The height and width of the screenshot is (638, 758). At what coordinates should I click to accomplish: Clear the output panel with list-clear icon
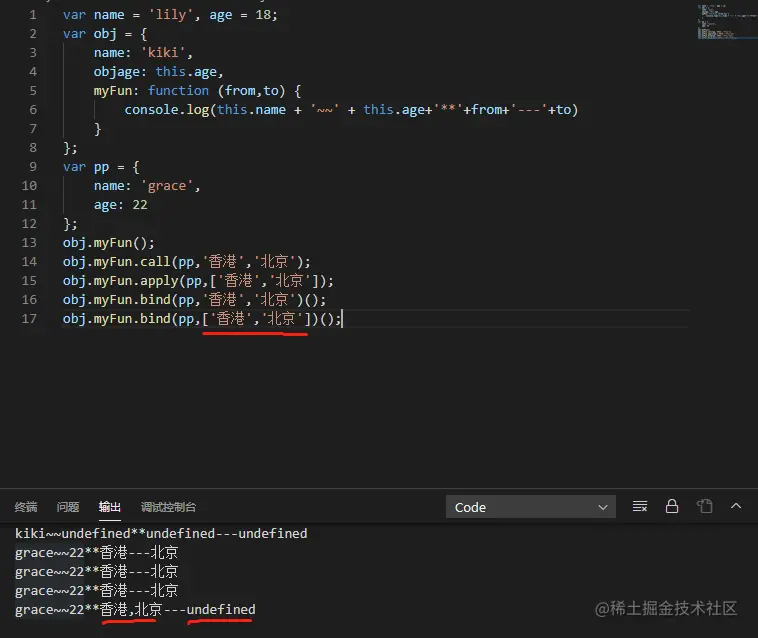[640, 507]
